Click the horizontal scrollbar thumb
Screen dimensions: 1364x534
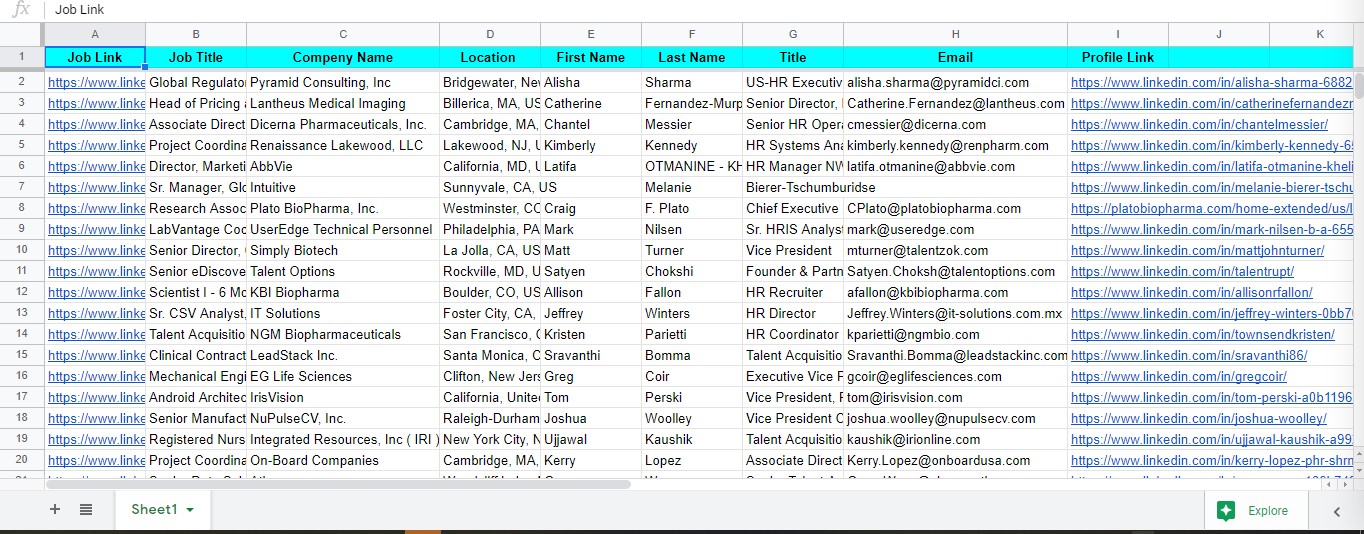point(340,484)
